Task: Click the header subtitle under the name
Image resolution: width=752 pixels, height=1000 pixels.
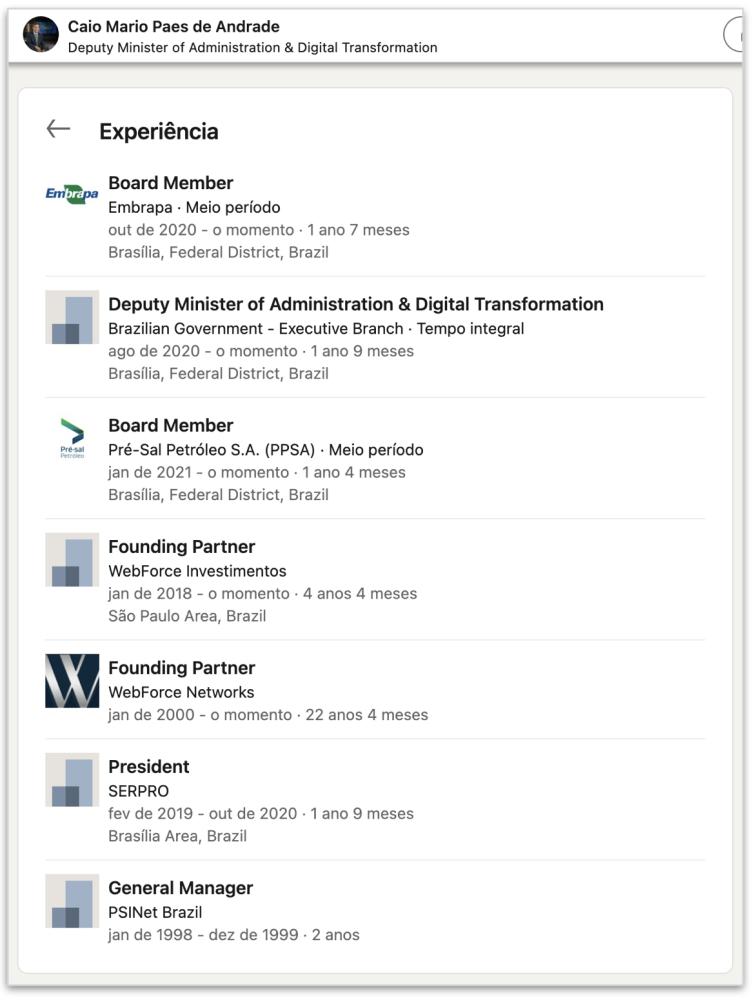Action: [x=253, y=48]
